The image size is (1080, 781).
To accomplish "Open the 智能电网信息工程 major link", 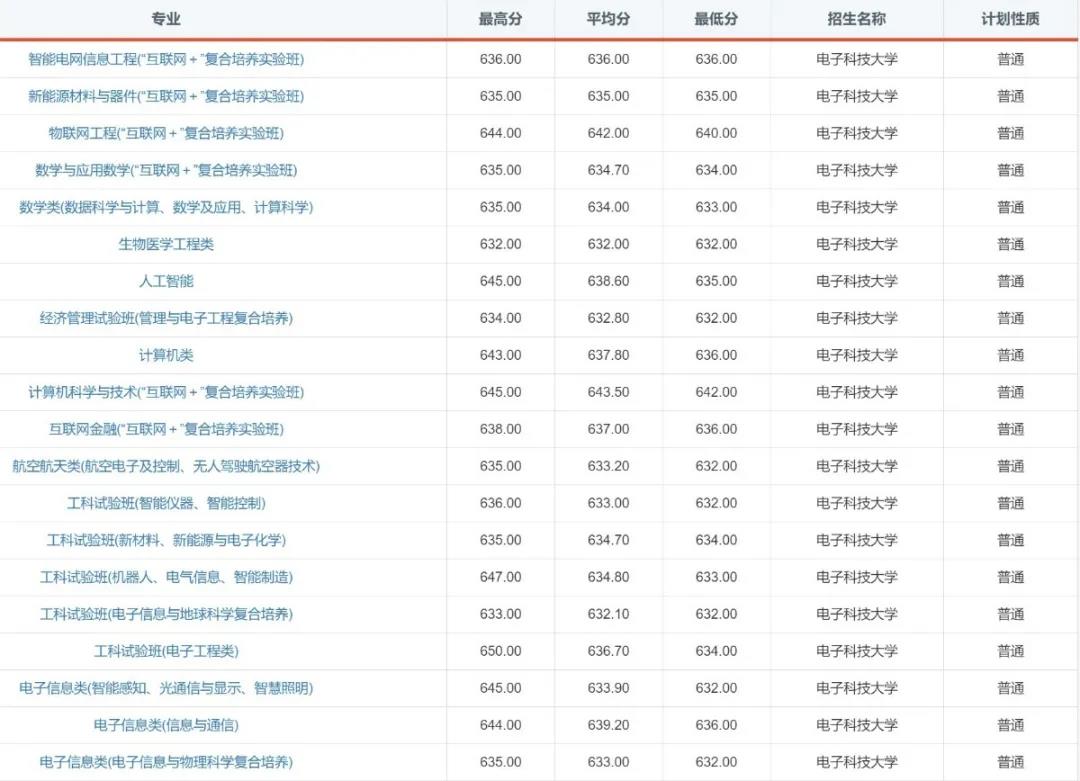I will pos(165,59).
